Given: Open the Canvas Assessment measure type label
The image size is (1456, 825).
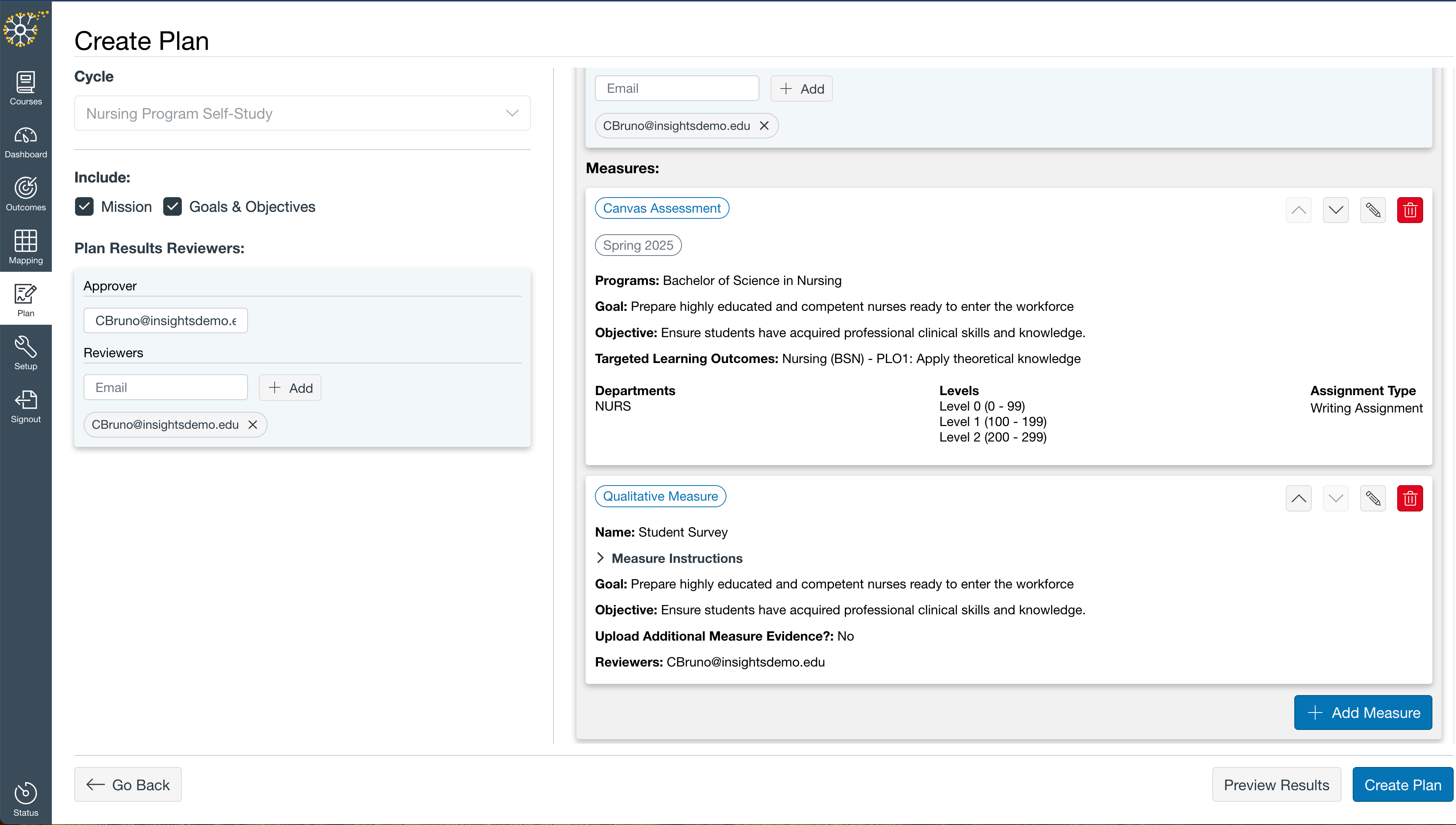Looking at the screenshot, I should coord(661,208).
